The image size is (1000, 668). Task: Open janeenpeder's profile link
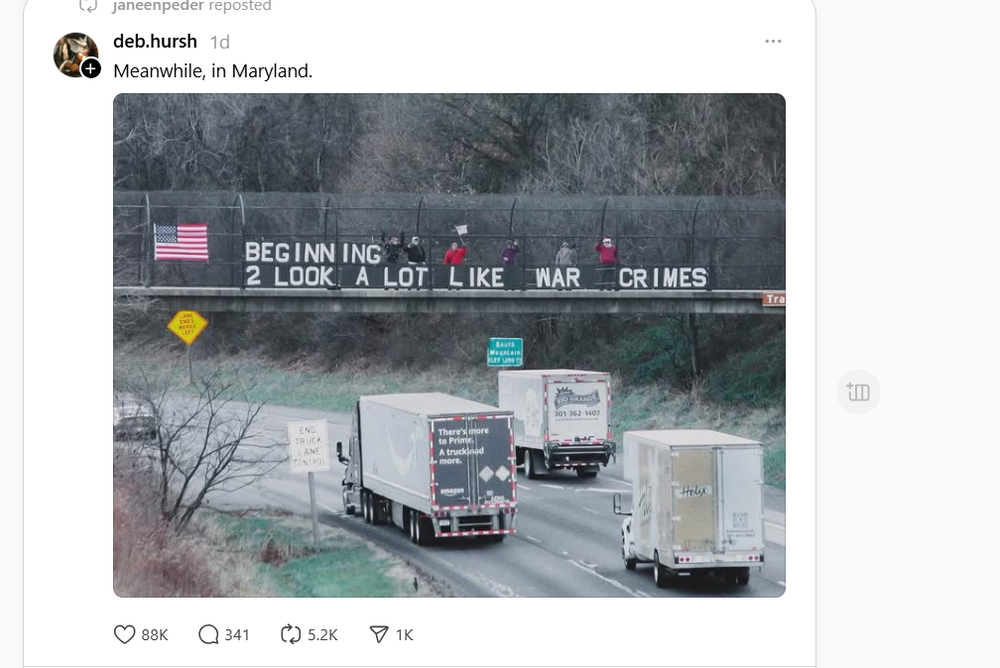pyautogui.click(x=154, y=6)
